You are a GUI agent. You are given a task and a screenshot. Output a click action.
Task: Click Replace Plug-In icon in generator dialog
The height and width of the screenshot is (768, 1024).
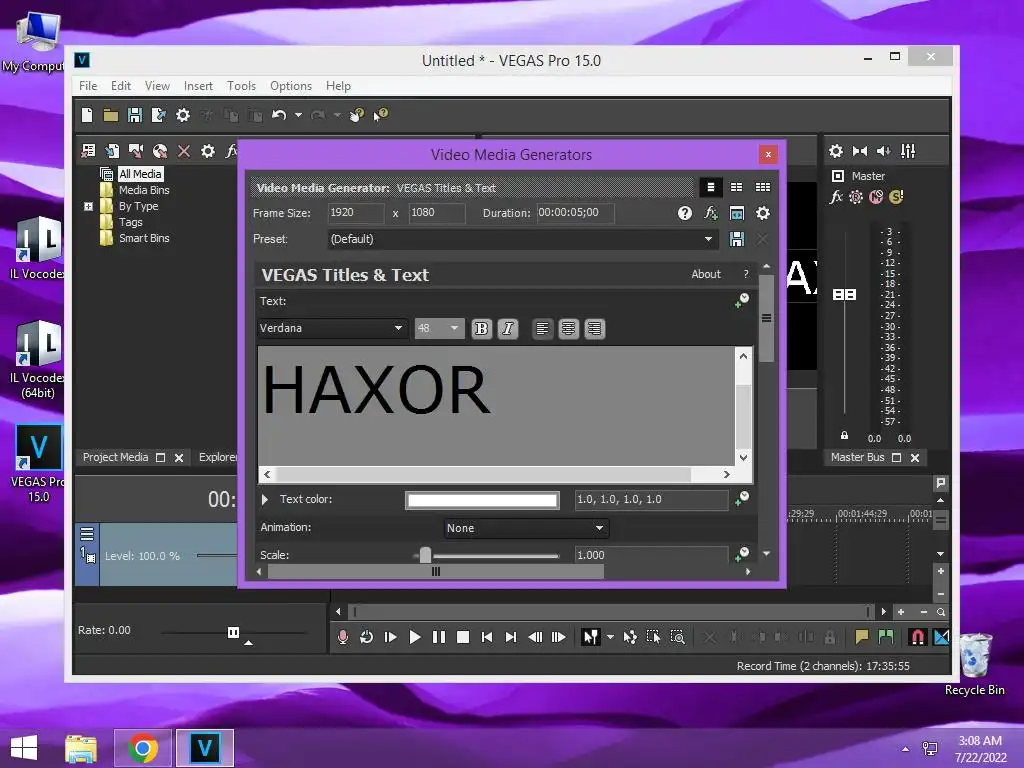coord(711,213)
